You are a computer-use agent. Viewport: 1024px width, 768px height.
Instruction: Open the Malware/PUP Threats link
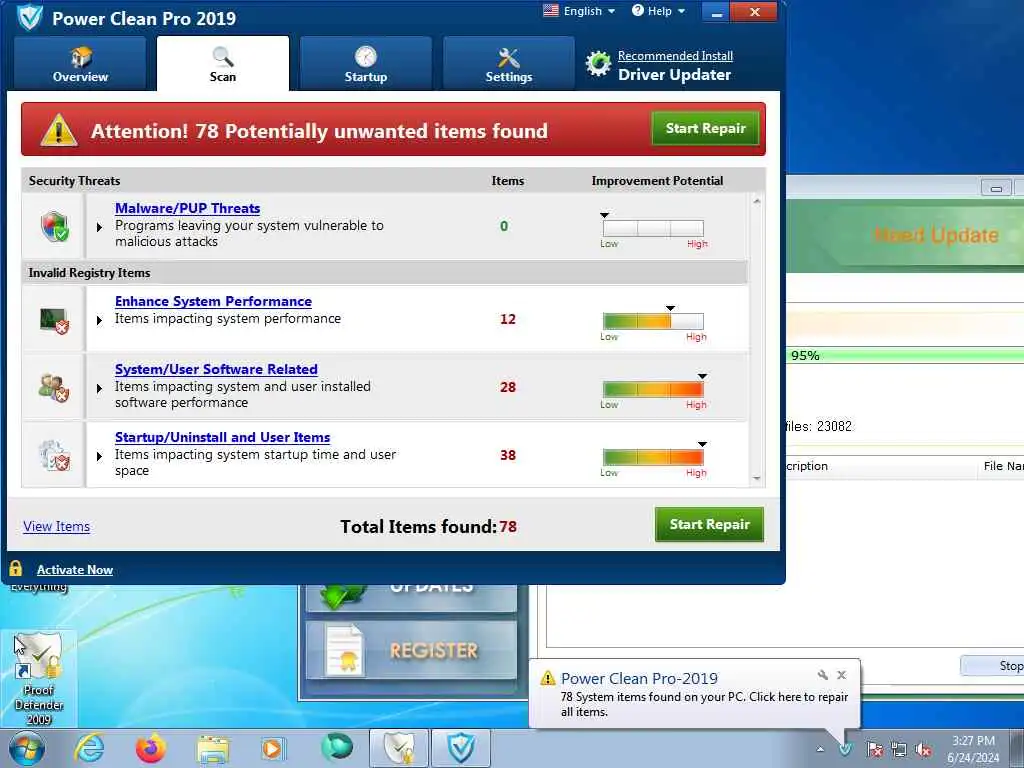pos(187,208)
